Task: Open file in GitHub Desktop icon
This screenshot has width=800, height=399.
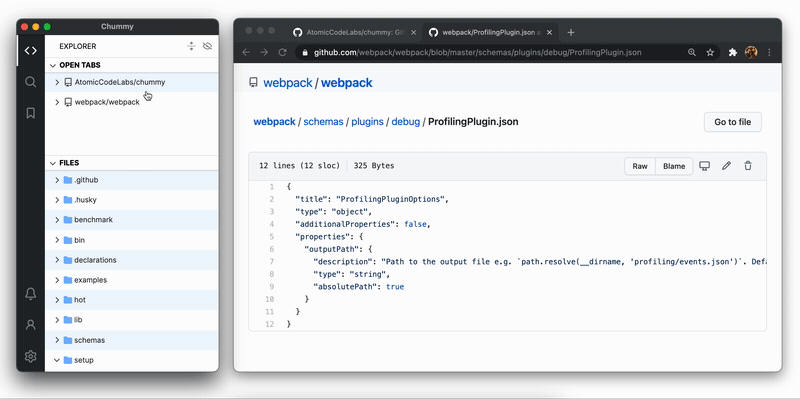Action: 705,166
